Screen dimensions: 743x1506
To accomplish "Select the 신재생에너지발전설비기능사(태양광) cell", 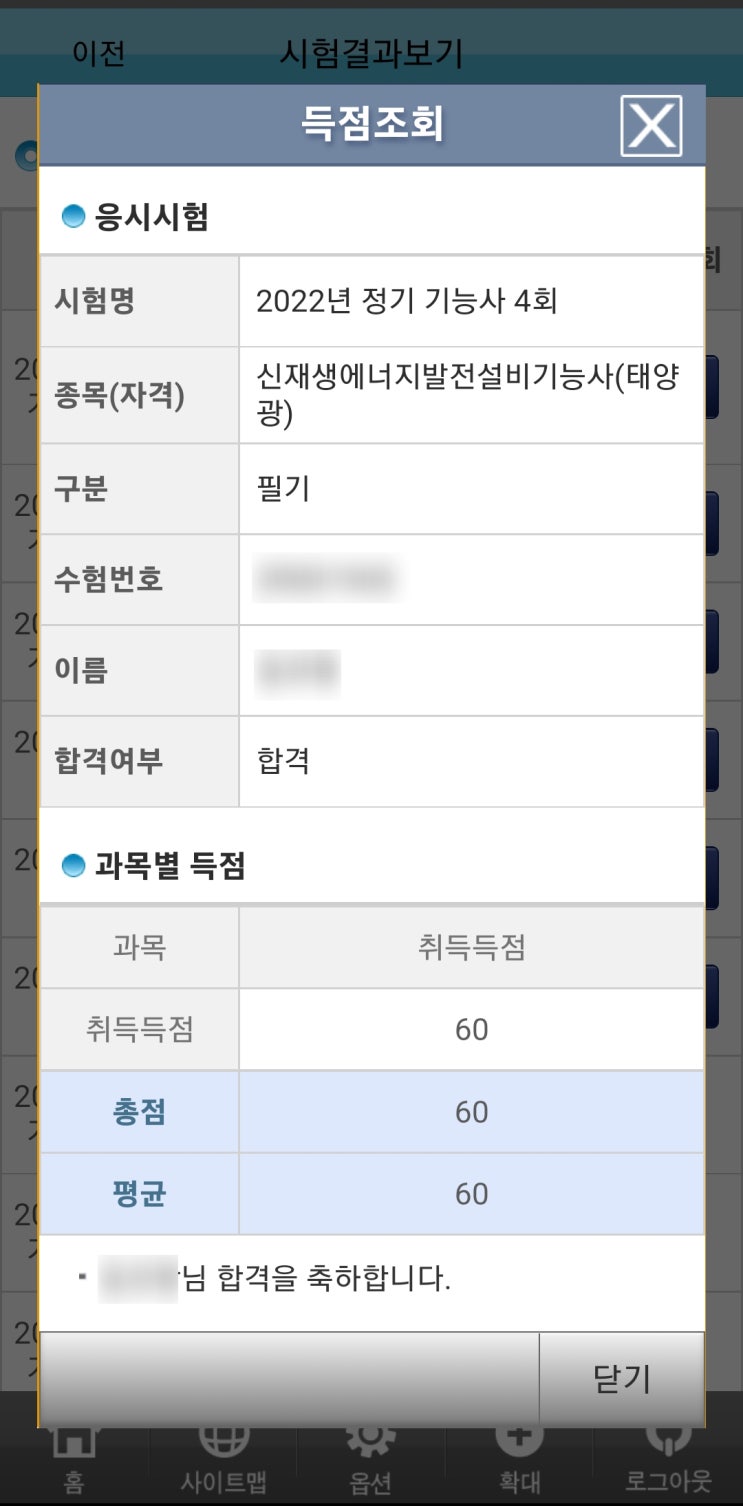I will point(466,395).
